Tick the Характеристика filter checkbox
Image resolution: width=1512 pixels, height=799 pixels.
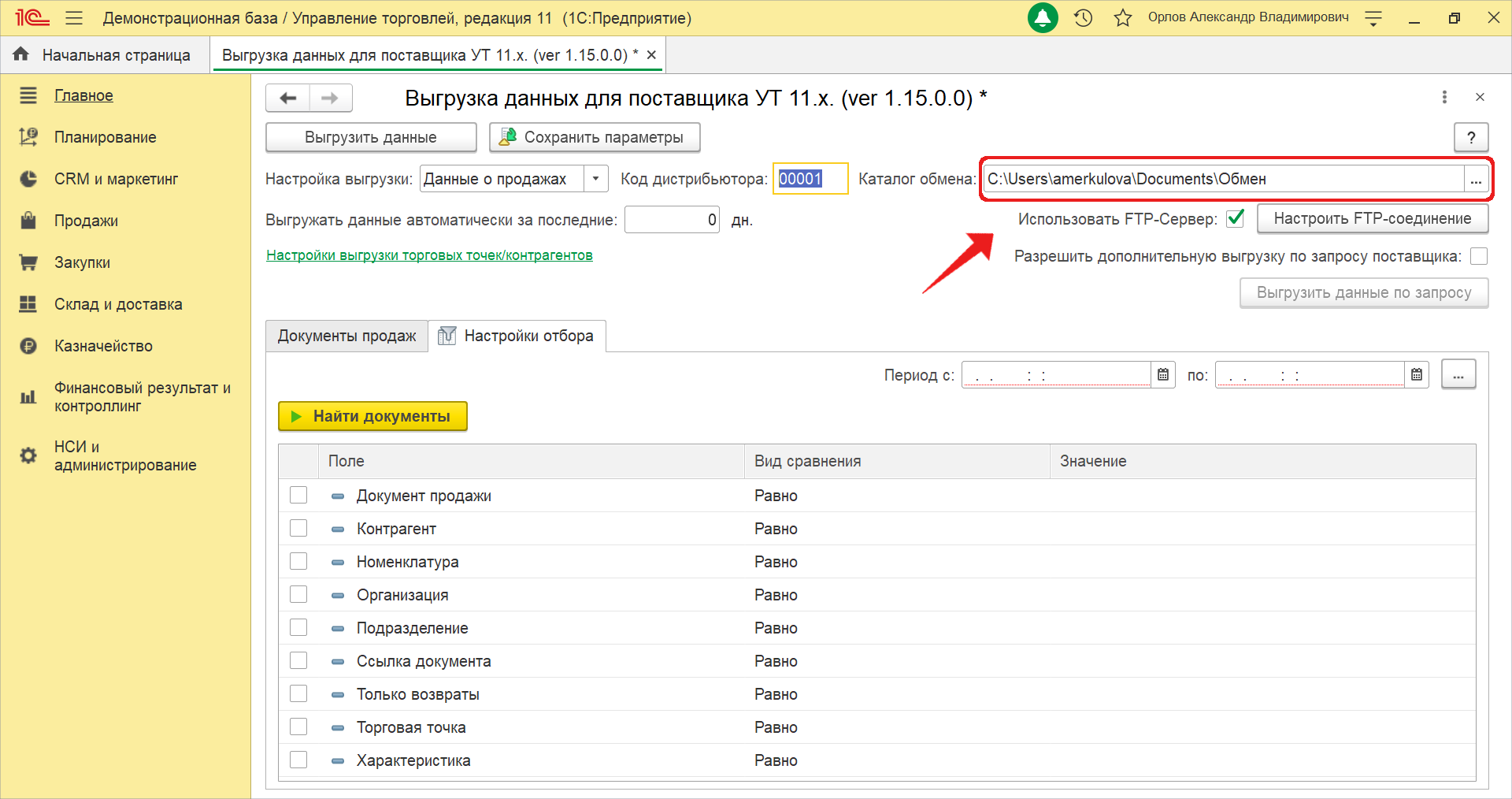point(298,760)
